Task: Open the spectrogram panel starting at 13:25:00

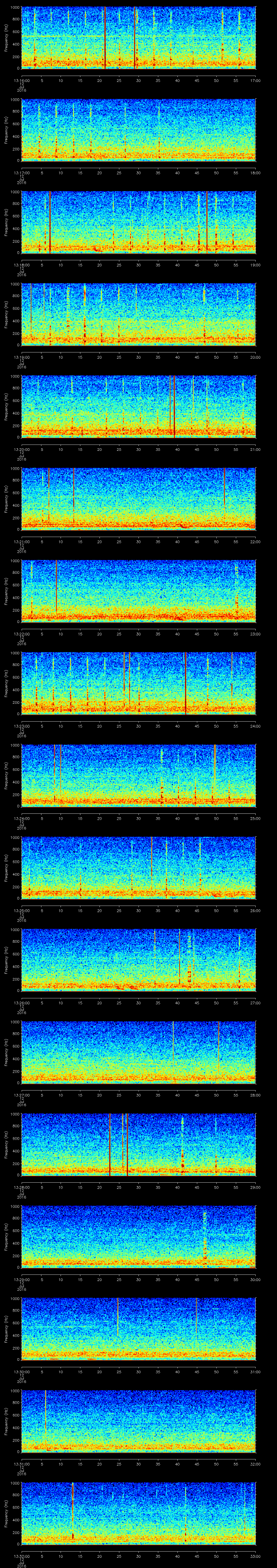Action: (x=139, y=868)
